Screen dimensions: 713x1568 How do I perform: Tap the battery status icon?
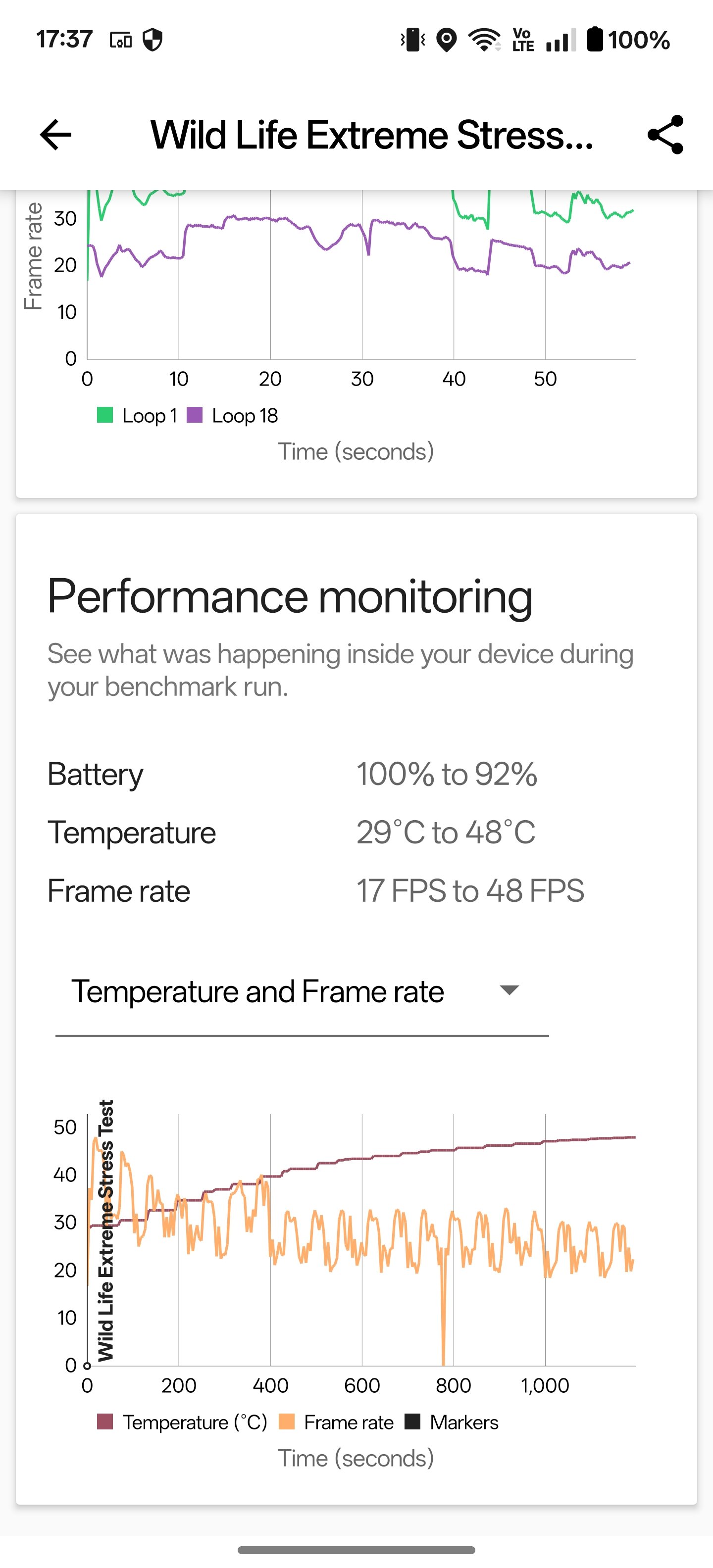[x=595, y=40]
